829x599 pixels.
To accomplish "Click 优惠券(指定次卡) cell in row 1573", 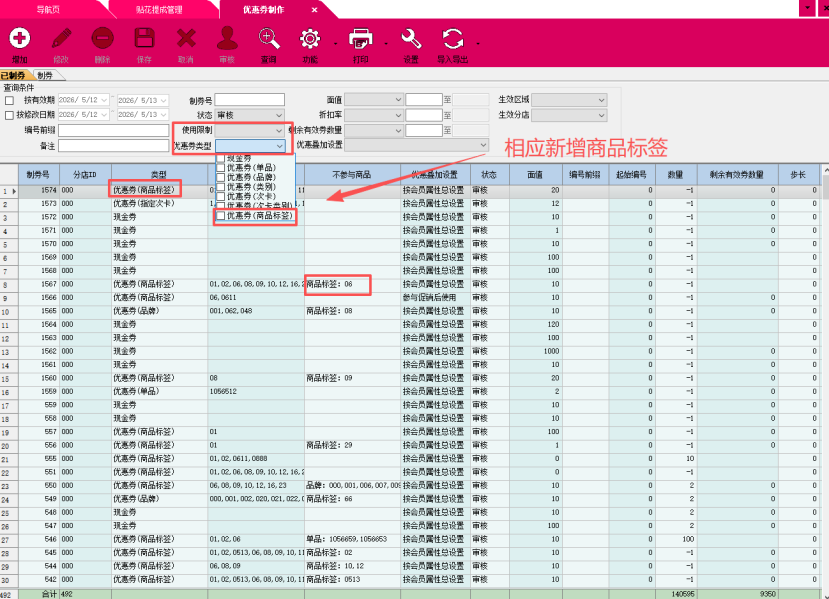I will pos(160,204).
